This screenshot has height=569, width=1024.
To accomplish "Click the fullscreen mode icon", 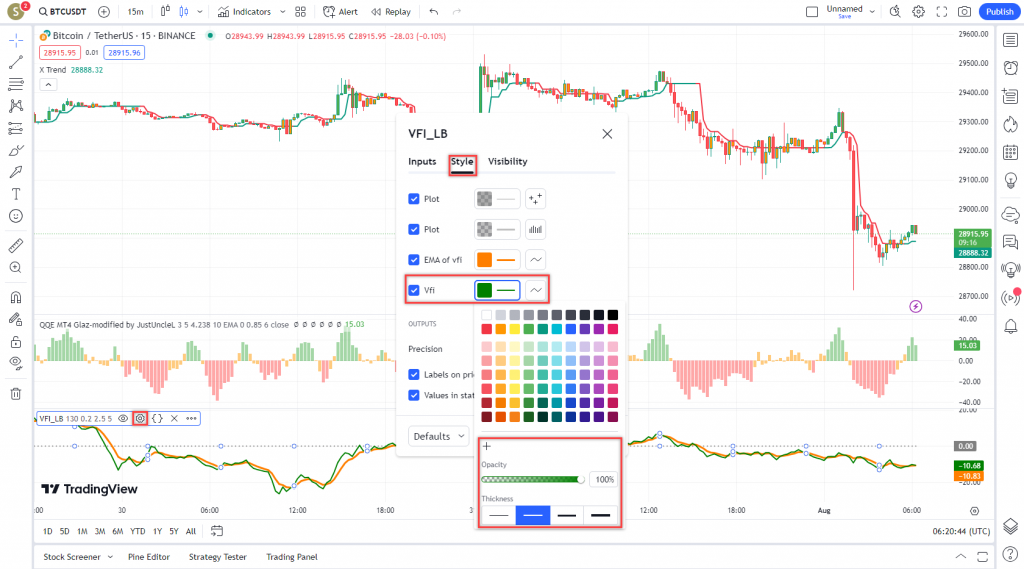I will [x=941, y=12].
